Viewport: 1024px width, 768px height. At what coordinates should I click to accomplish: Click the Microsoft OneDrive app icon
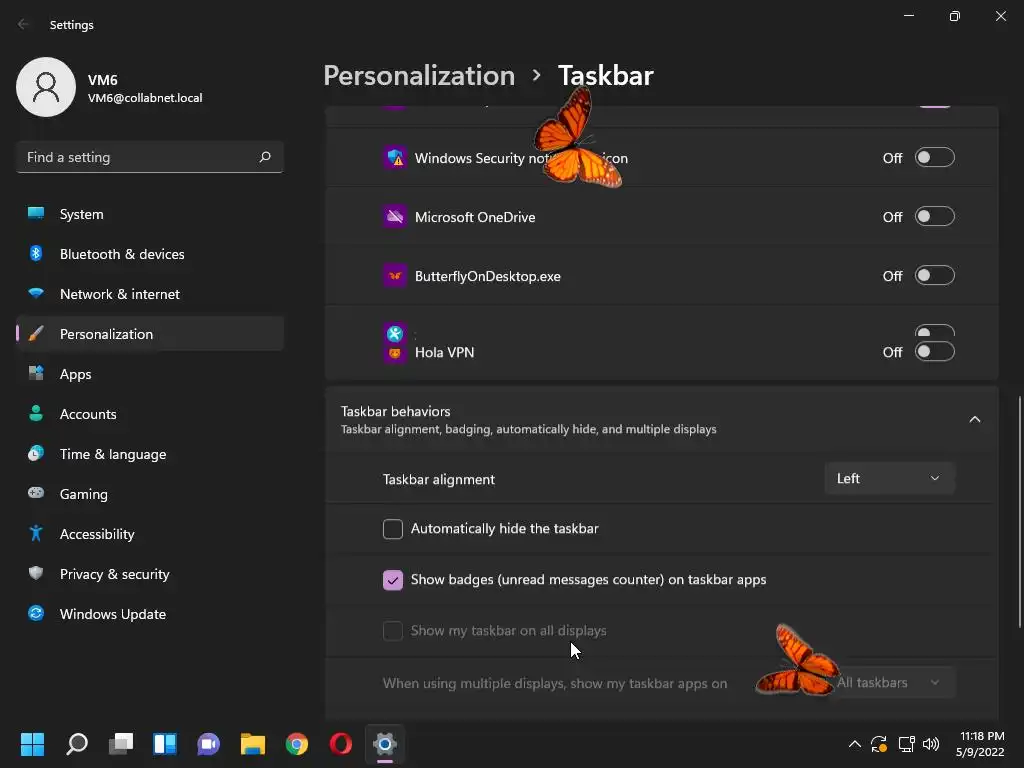pos(395,217)
